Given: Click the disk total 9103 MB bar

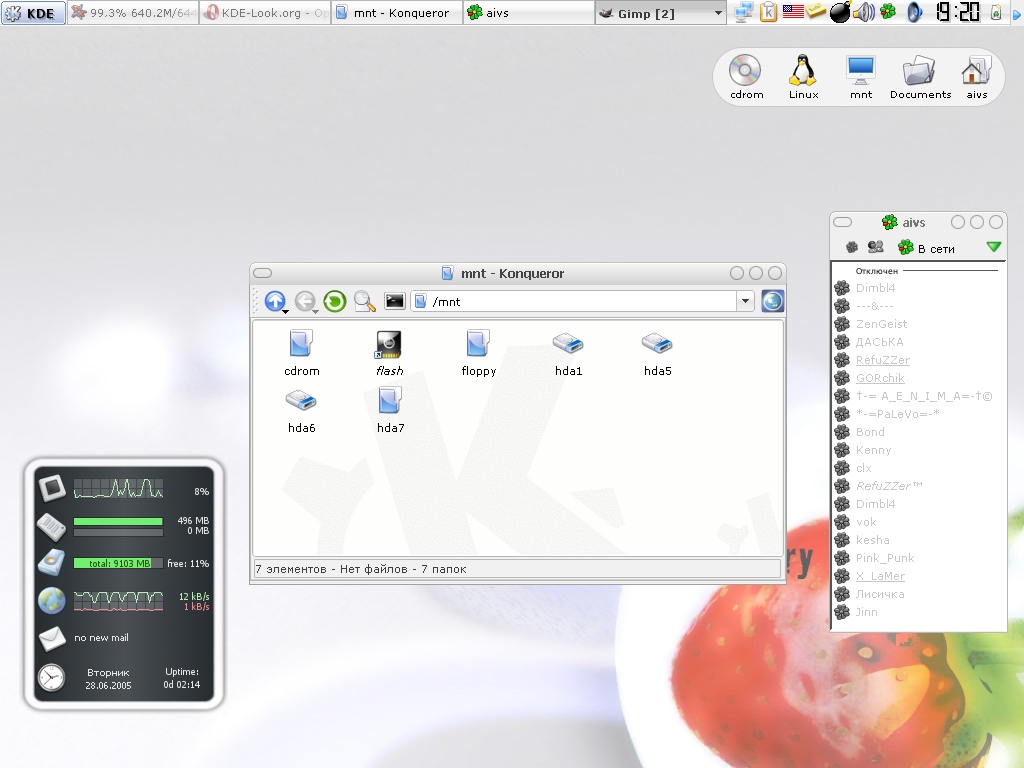Looking at the screenshot, I should pyautogui.click(x=118, y=563).
